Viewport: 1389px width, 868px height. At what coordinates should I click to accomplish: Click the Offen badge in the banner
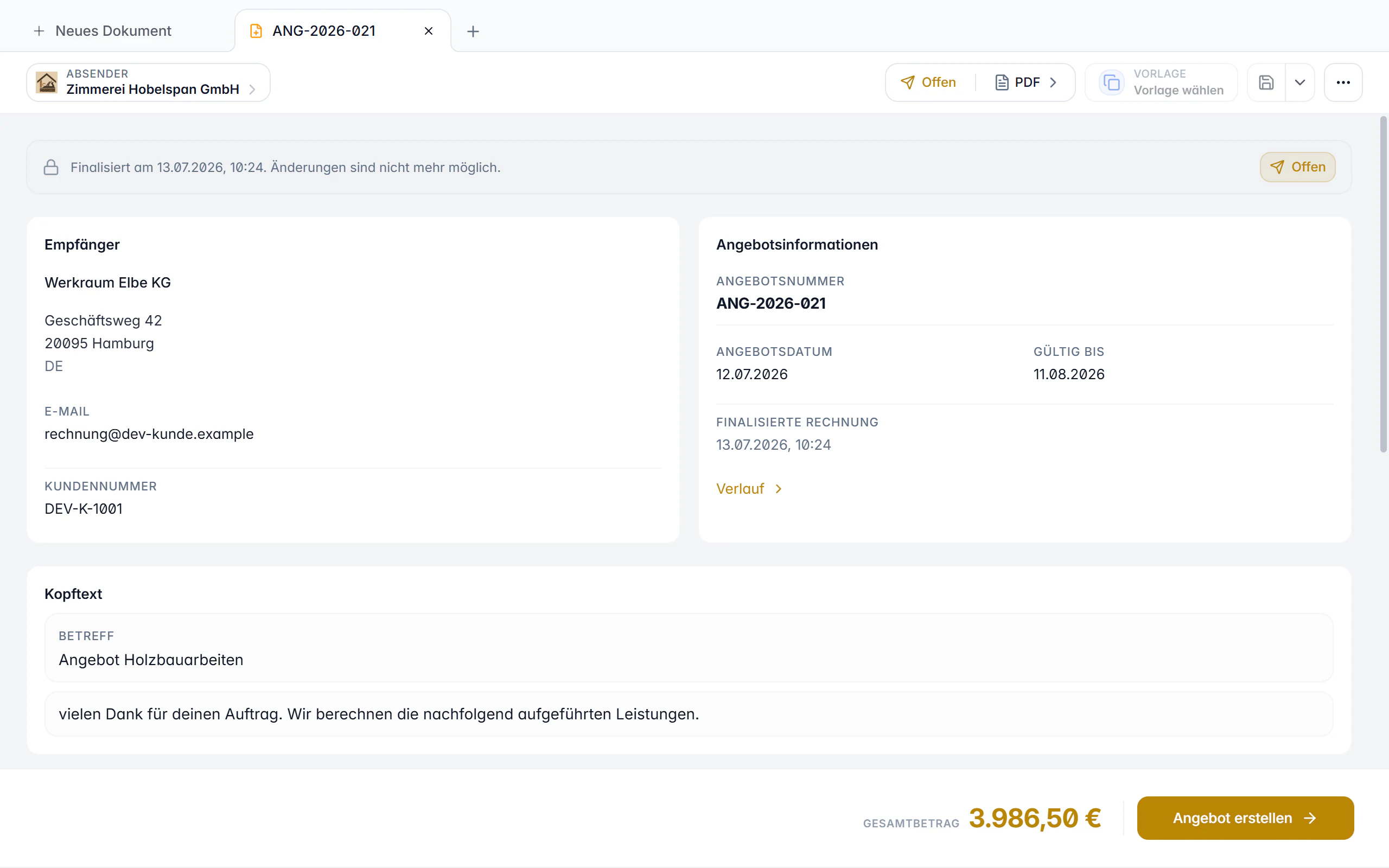1297,167
